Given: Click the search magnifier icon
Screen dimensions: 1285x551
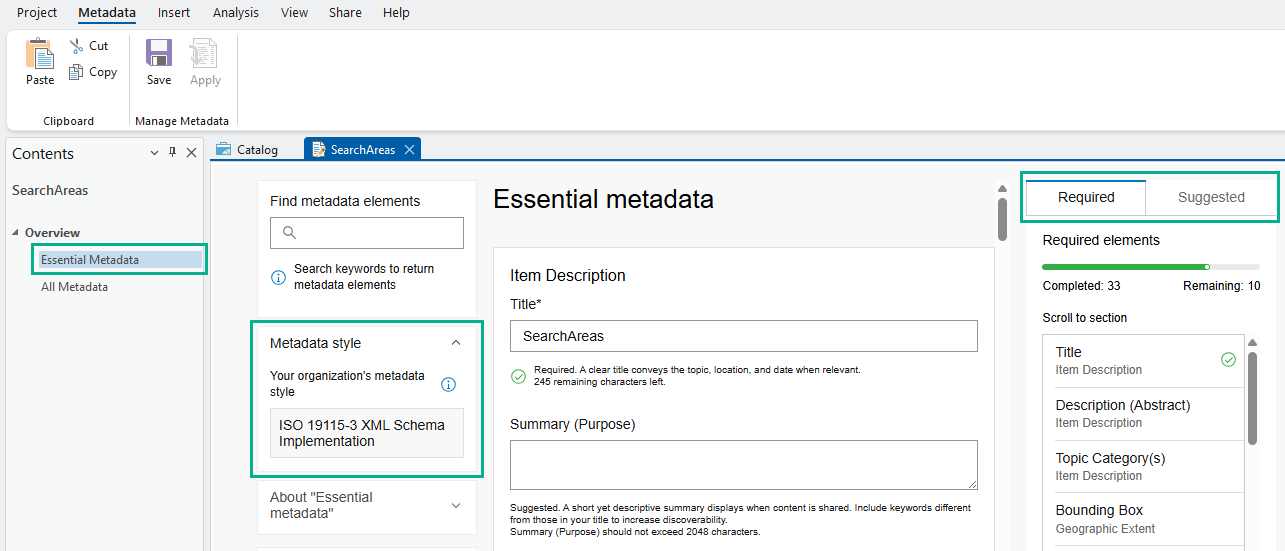Looking at the screenshot, I should click(290, 233).
